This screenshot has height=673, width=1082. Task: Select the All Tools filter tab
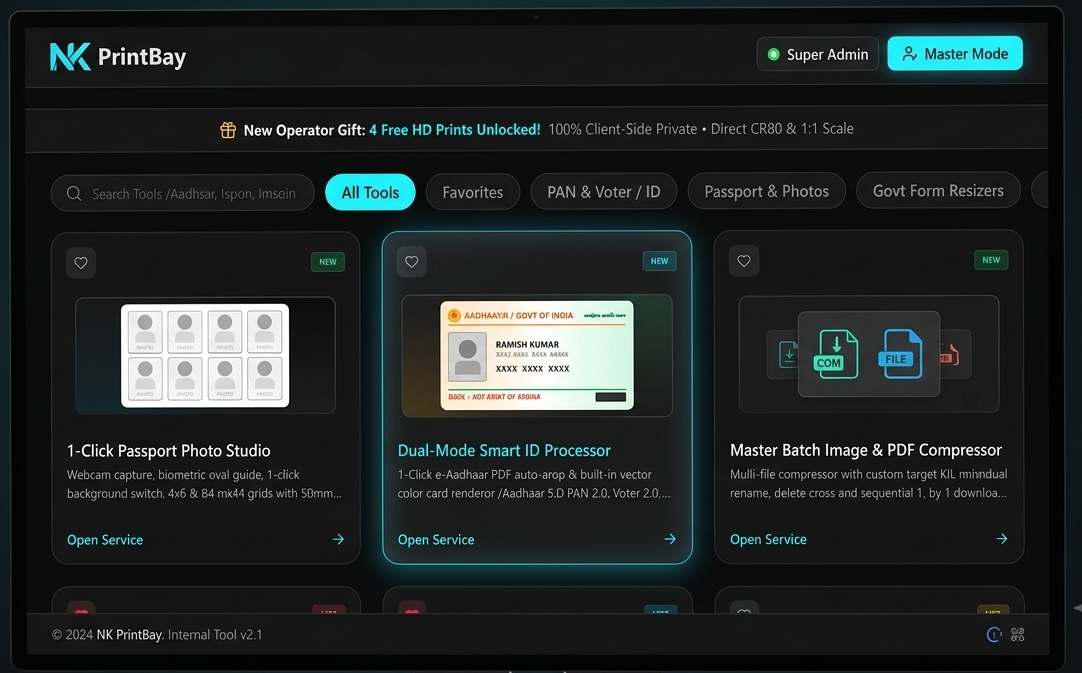coord(371,193)
